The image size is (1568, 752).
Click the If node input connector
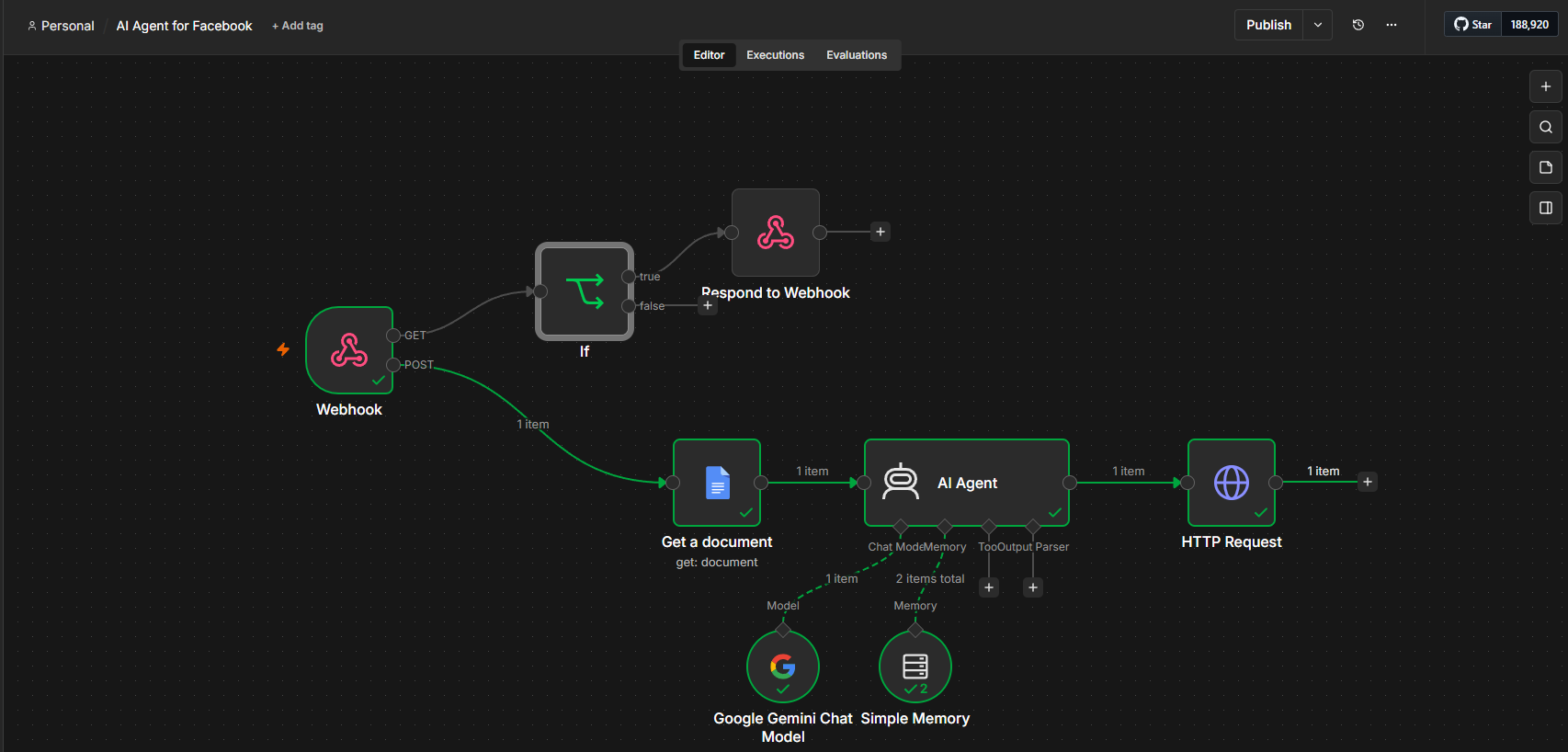(540, 291)
